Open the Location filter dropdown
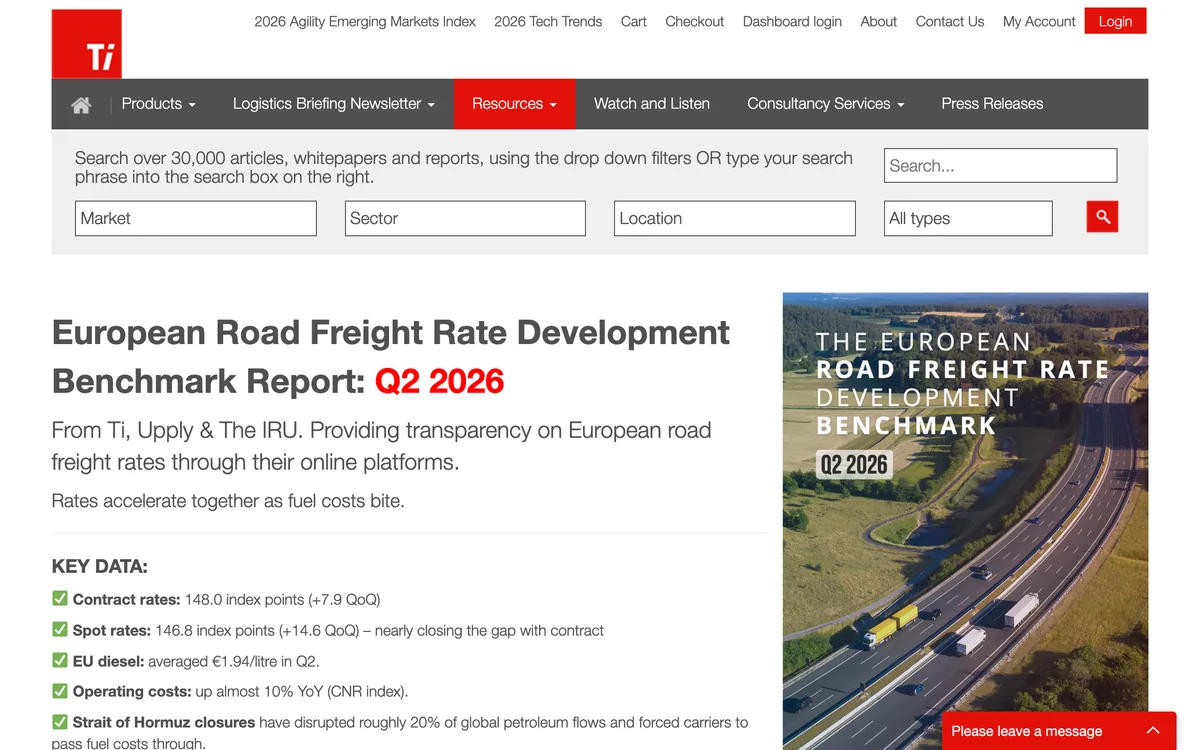 coord(735,218)
